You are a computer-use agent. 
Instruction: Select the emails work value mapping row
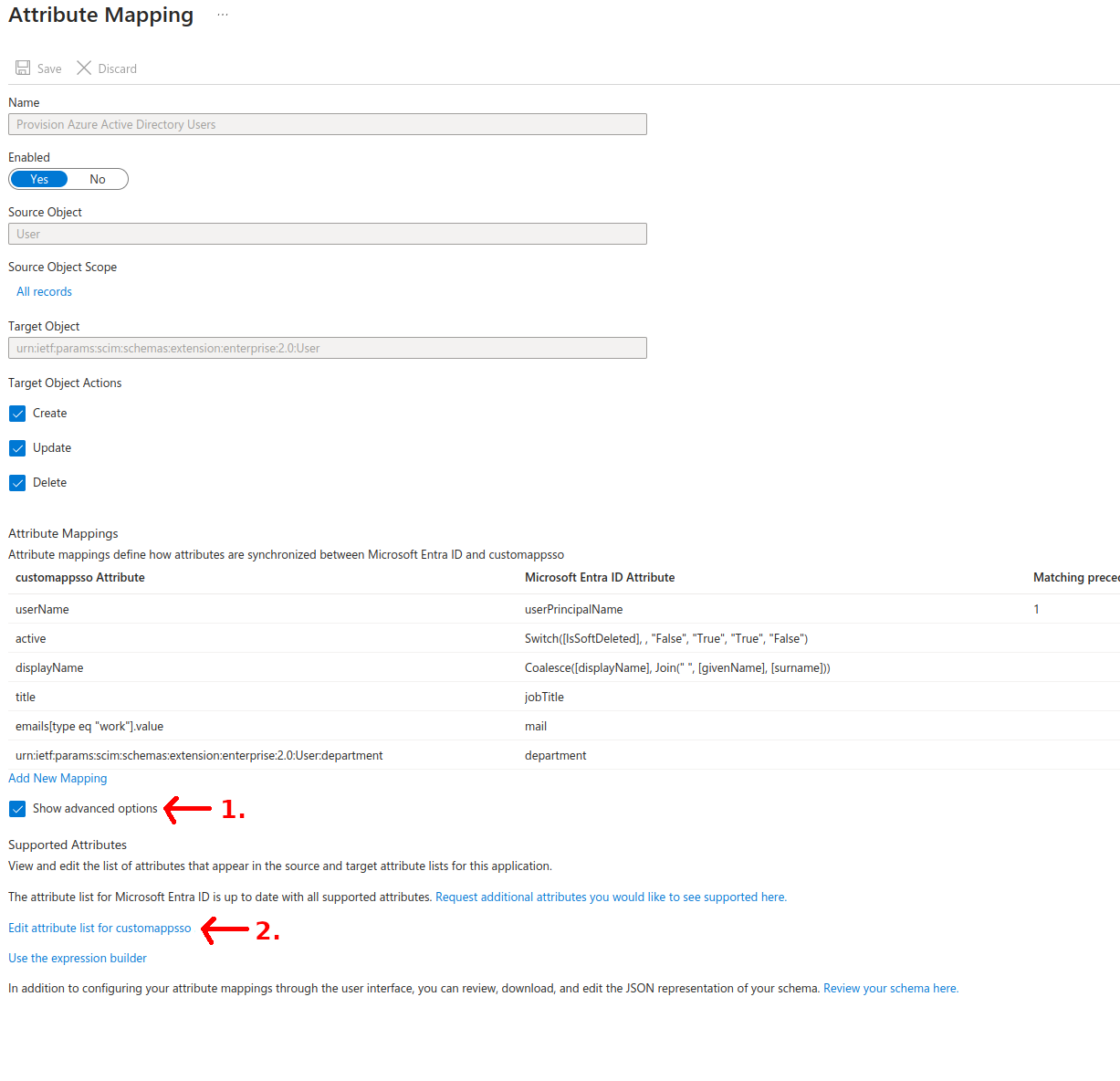point(89,726)
